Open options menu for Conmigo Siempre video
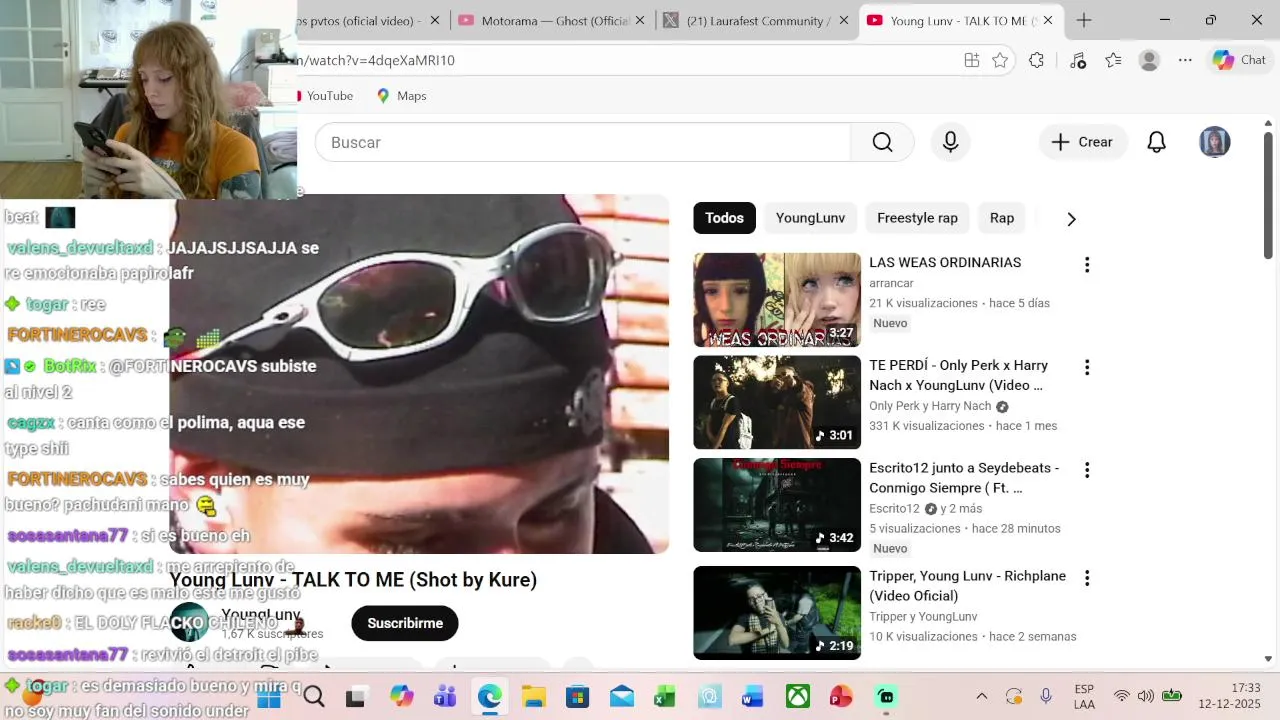This screenshot has height=720, width=1280. click(1086, 470)
